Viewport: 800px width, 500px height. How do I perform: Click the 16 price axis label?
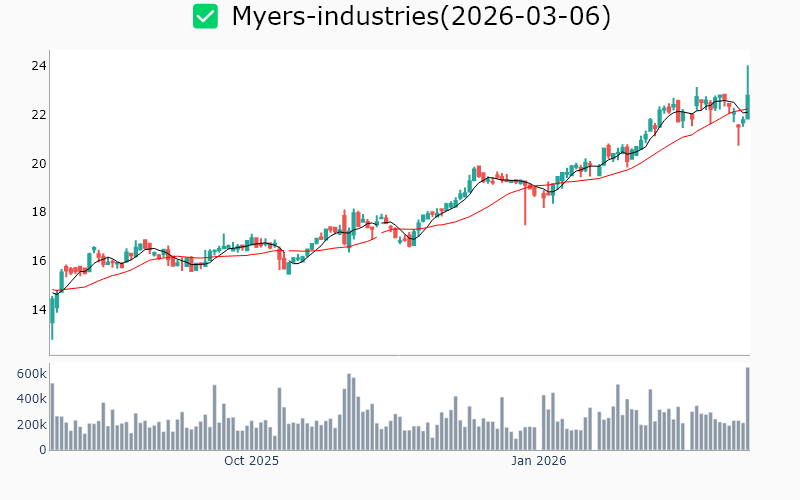pyautogui.click(x=40, y=261)
